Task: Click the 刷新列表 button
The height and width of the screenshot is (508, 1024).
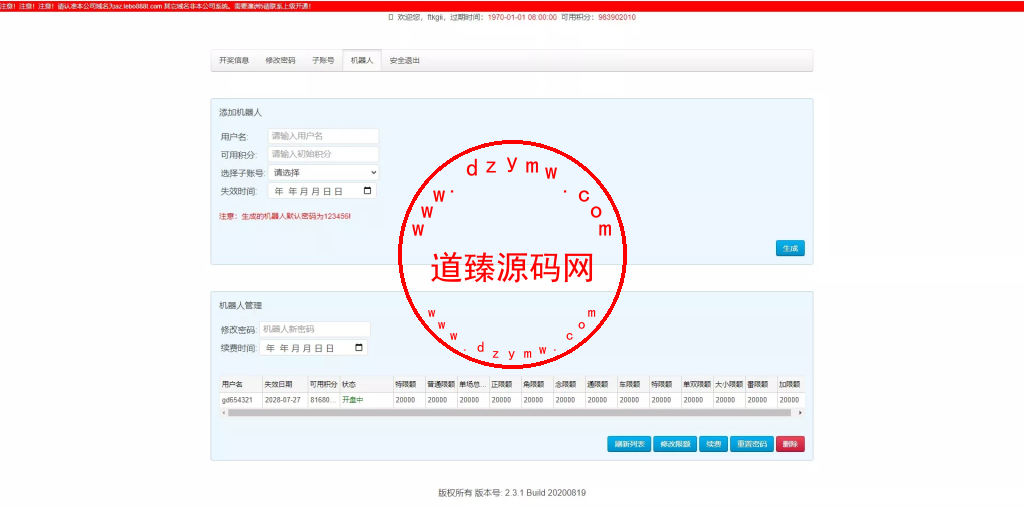Action: point(629,444)
